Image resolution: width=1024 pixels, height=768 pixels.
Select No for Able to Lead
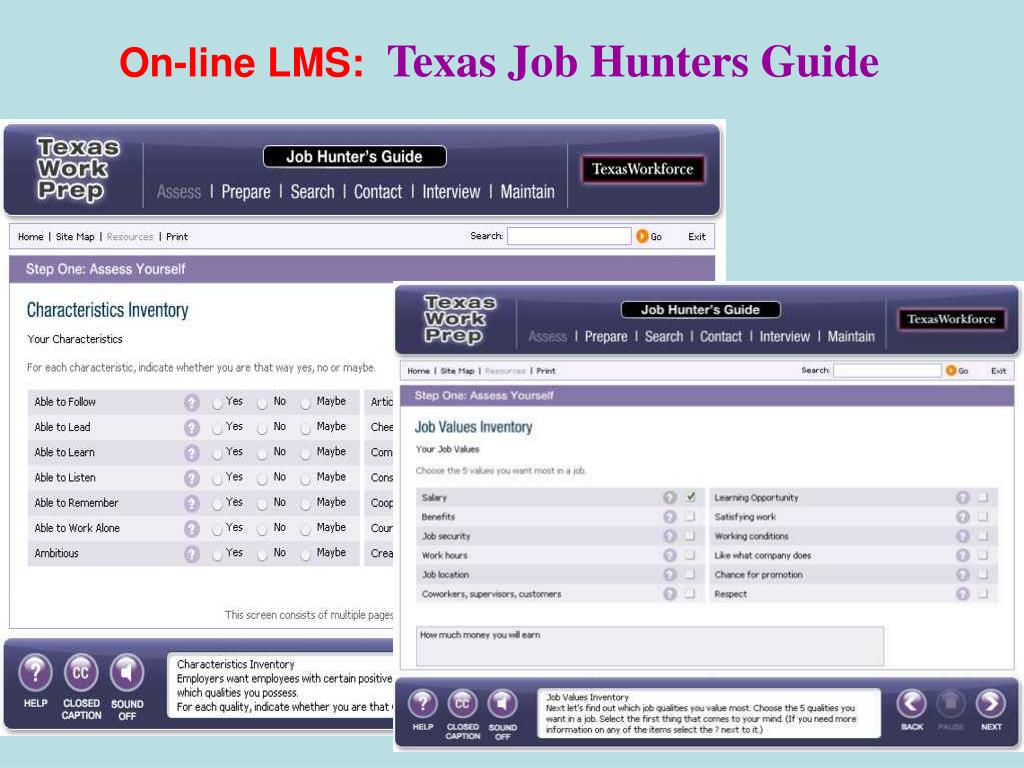coord(262,429)
